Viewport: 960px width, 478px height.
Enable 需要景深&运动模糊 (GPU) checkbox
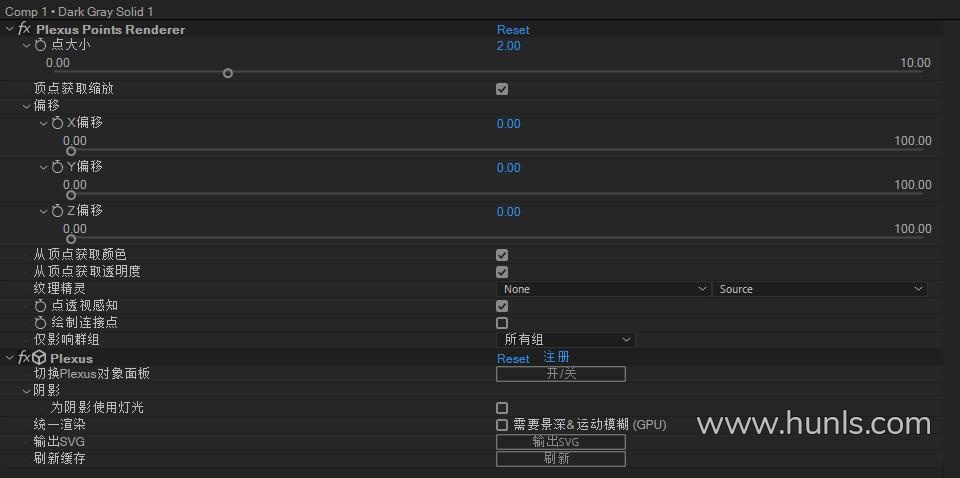coord(502,425)
